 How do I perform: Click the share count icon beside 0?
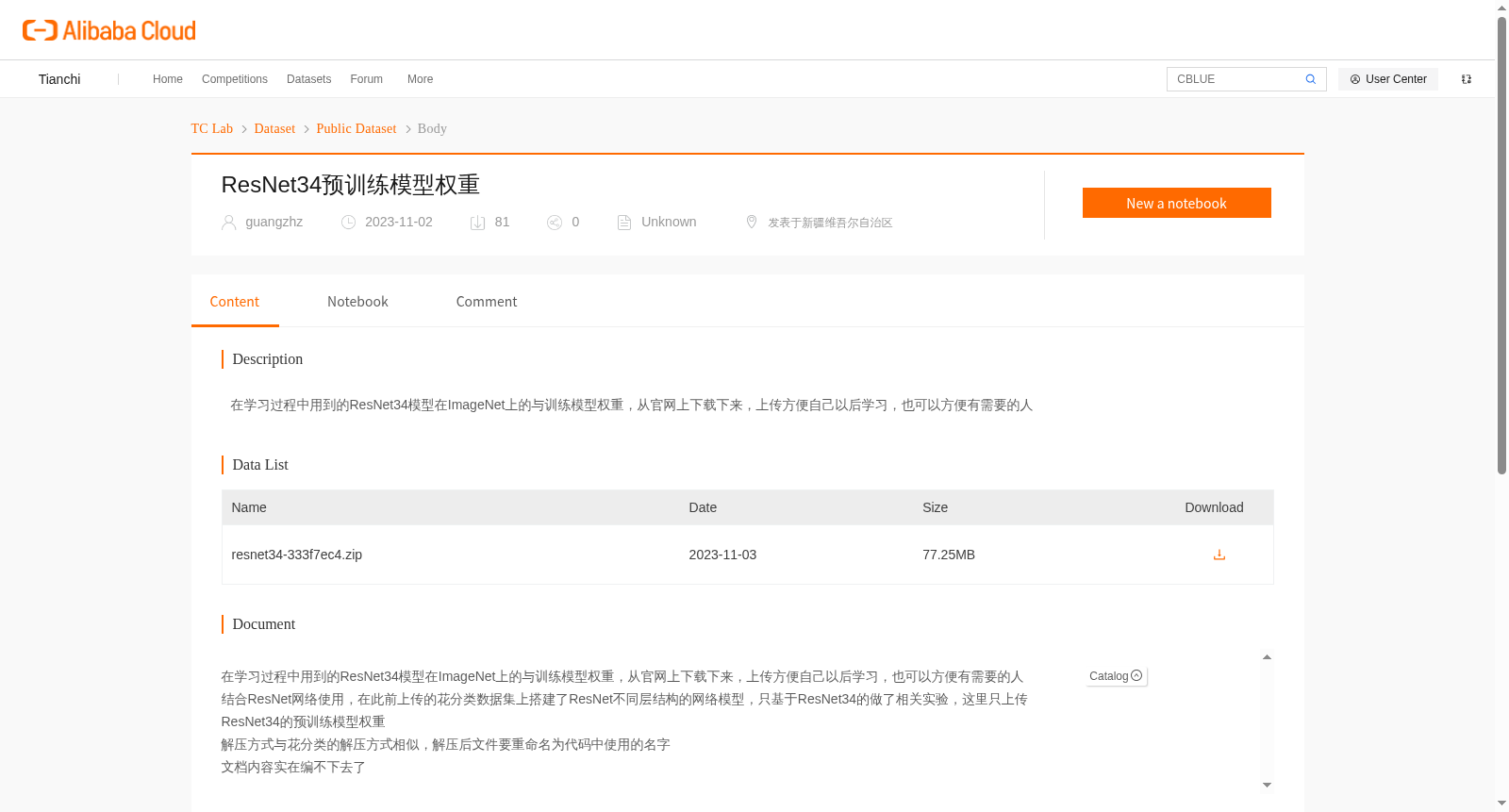(555, 223)
